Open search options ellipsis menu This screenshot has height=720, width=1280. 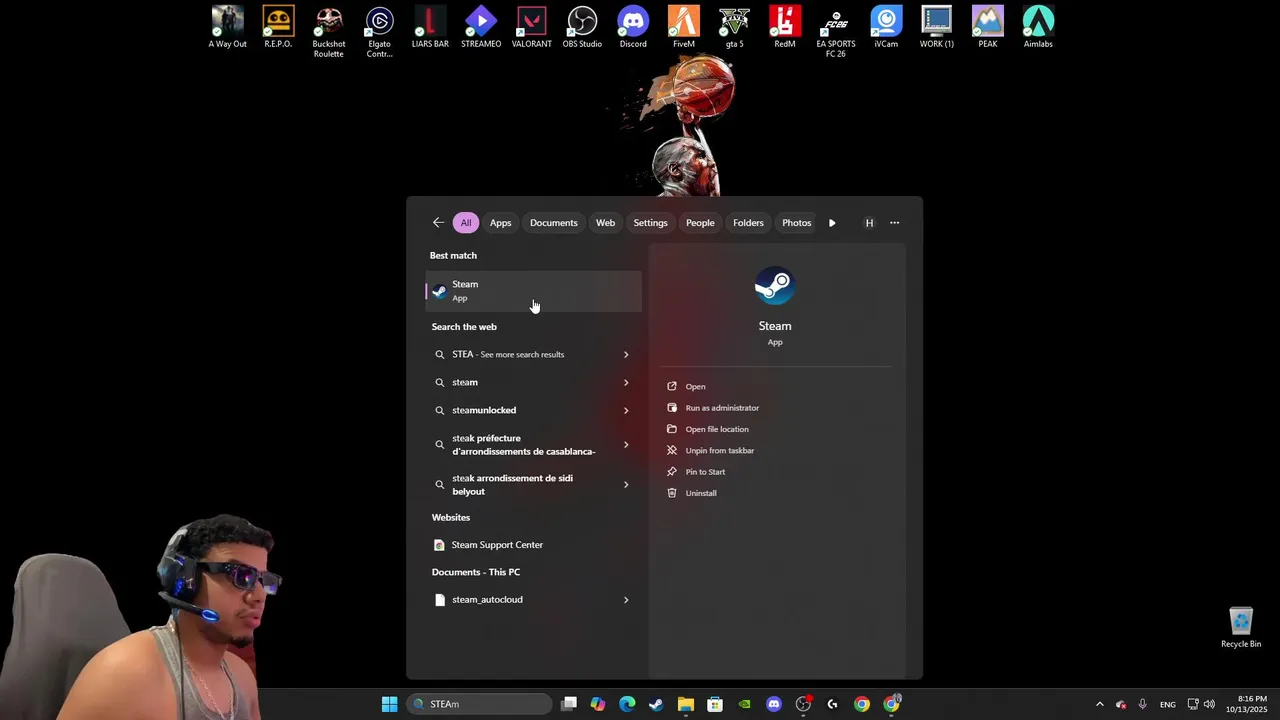(894, 223)
